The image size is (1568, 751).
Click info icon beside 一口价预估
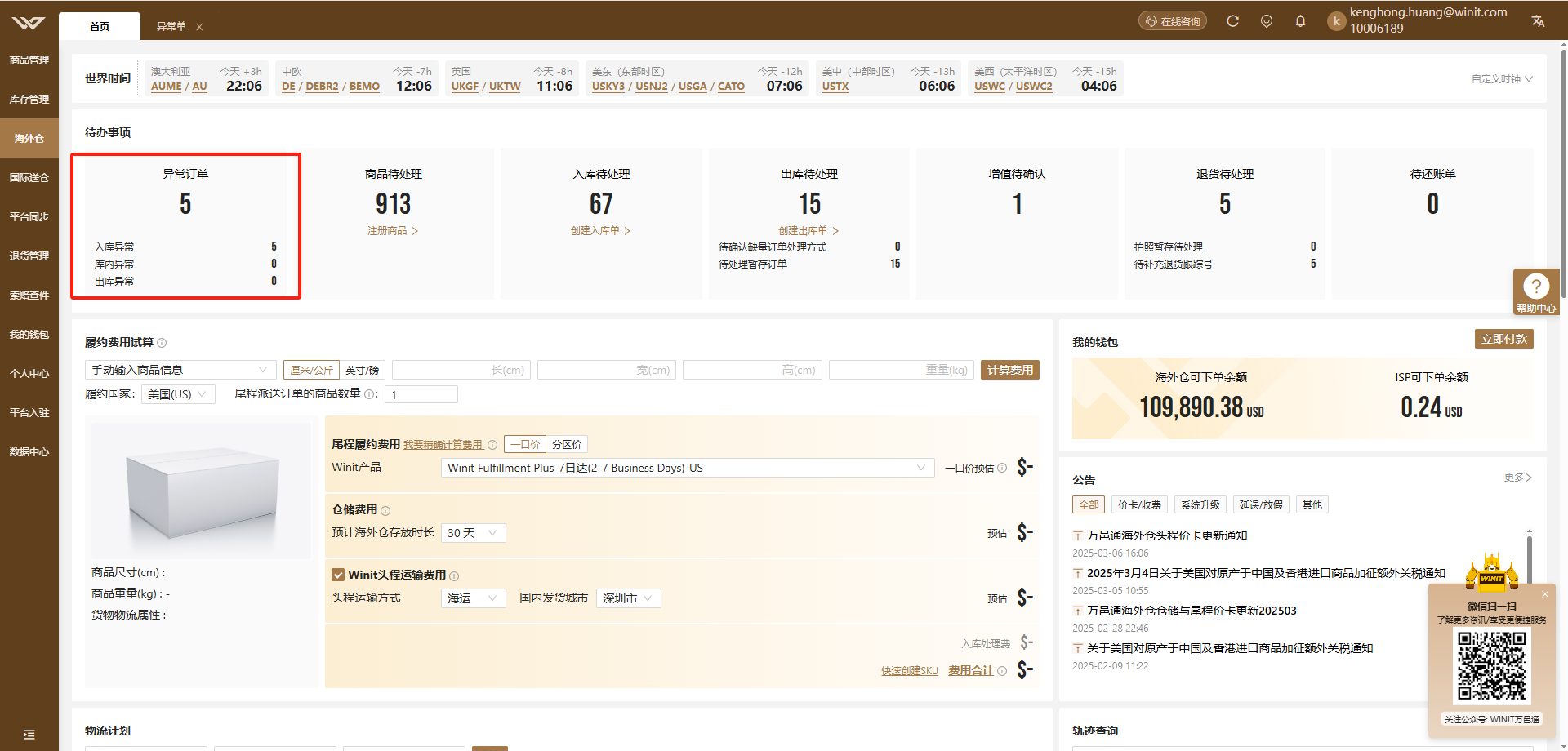[x=1002, y=468]
